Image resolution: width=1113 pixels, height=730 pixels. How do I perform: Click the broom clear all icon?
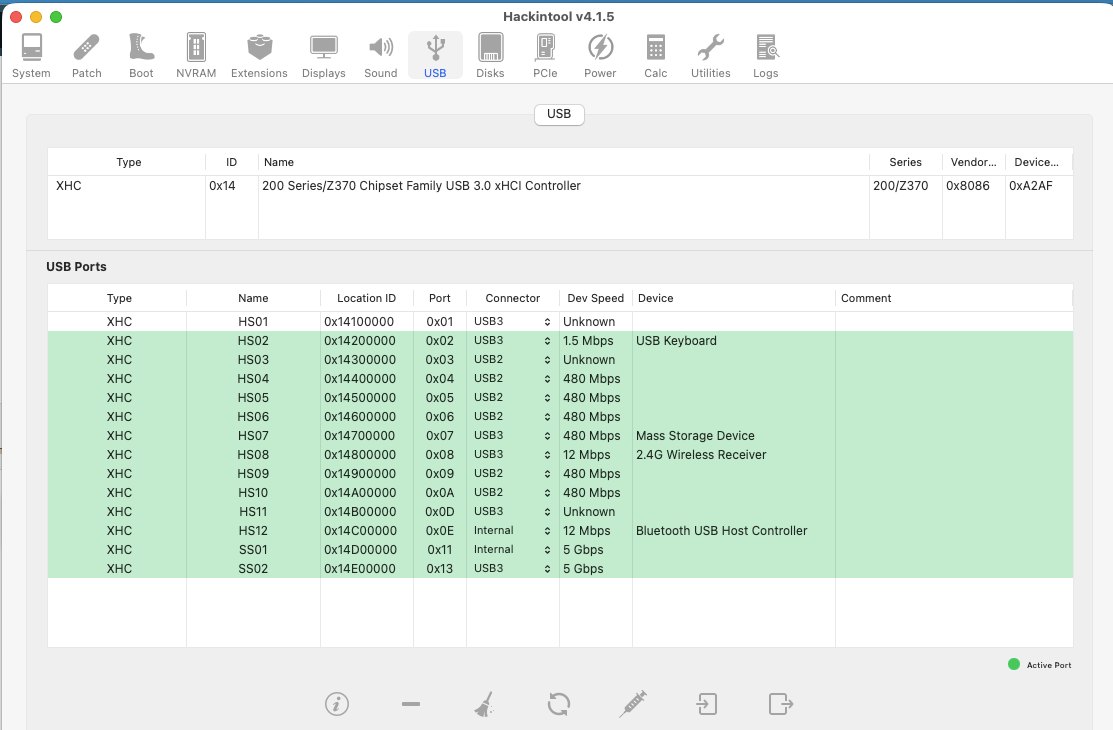point(484,704)
